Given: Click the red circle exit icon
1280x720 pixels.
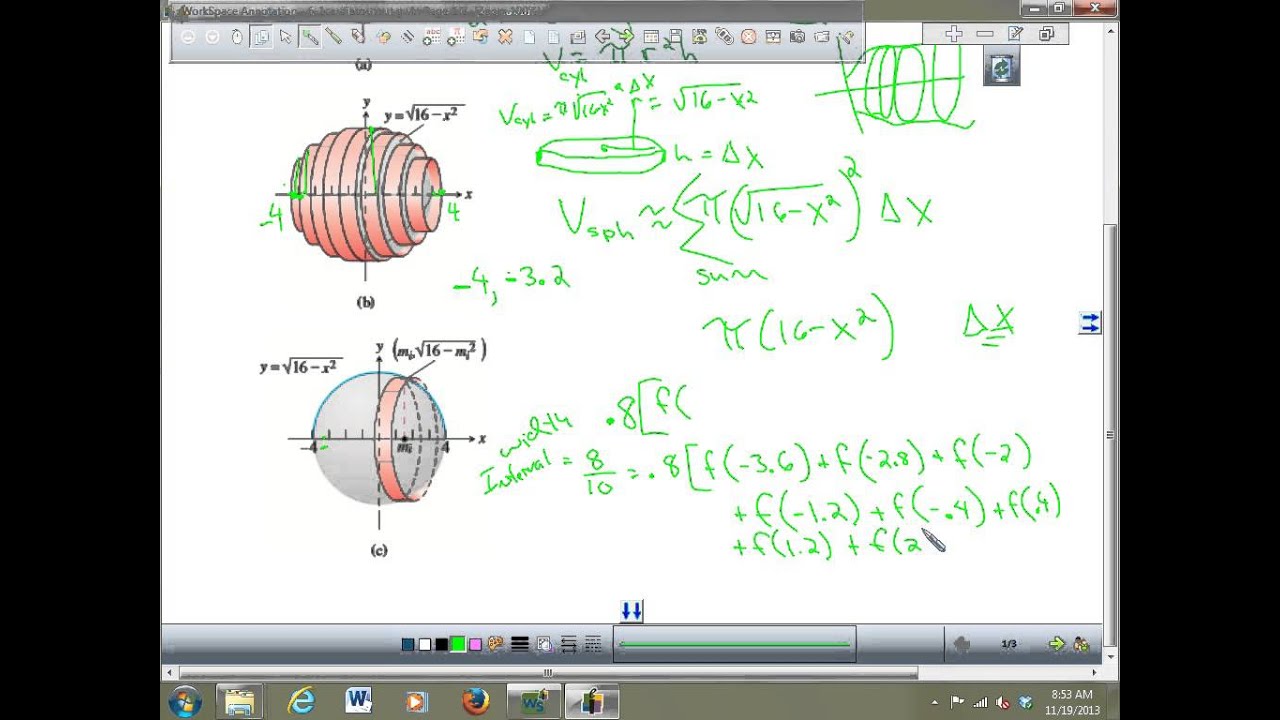Looking at the screenshot, I should pyautogui.click(x=748, y=37).
